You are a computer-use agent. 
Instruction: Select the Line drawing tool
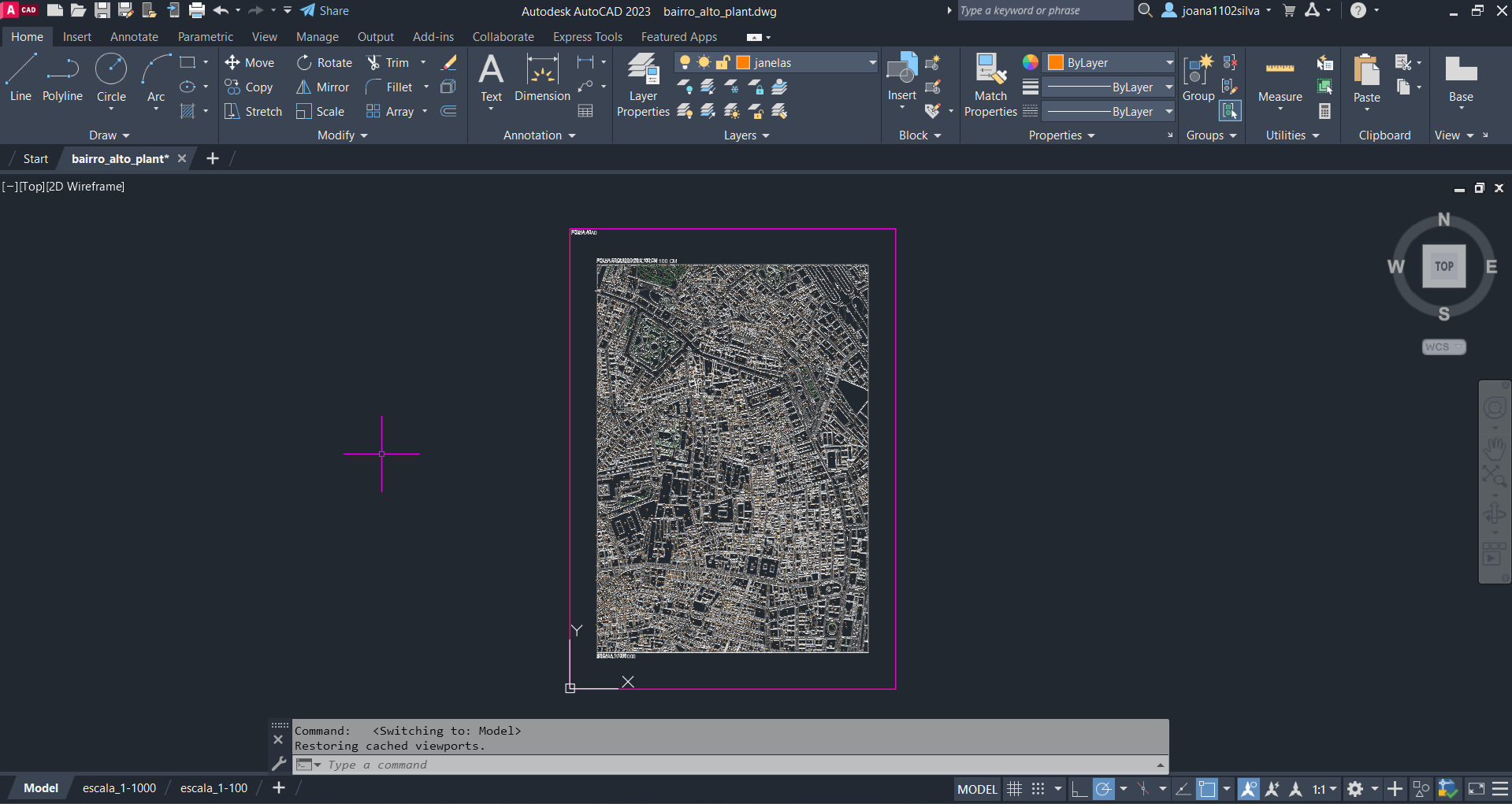[x=20, y=78]
